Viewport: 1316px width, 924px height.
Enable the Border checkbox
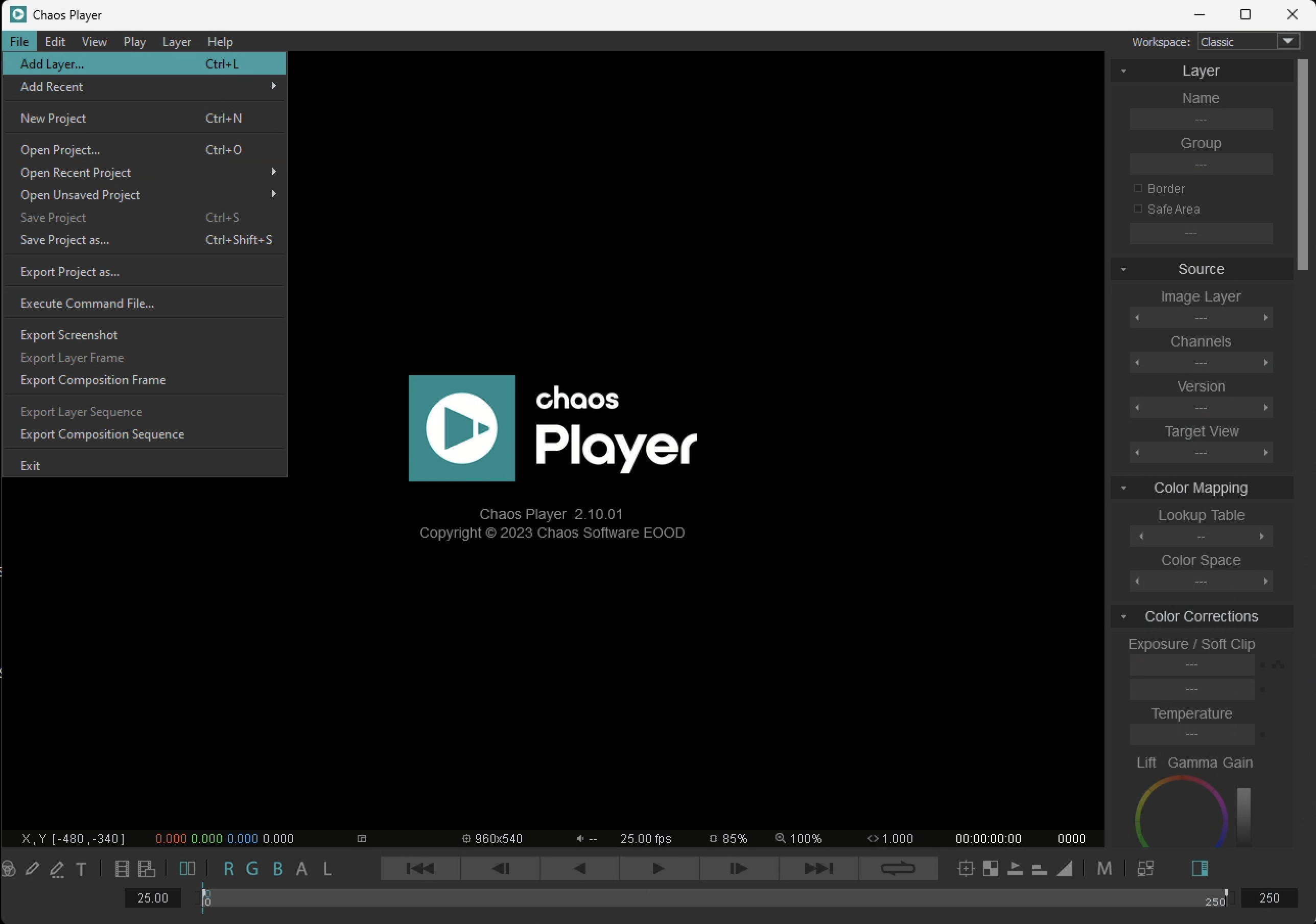point(1138,188)
